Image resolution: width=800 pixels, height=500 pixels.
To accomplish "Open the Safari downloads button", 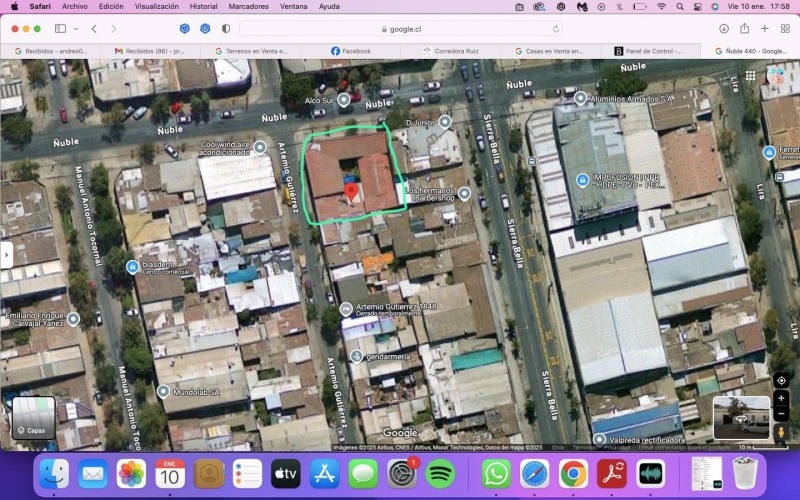I will point(723,29).
